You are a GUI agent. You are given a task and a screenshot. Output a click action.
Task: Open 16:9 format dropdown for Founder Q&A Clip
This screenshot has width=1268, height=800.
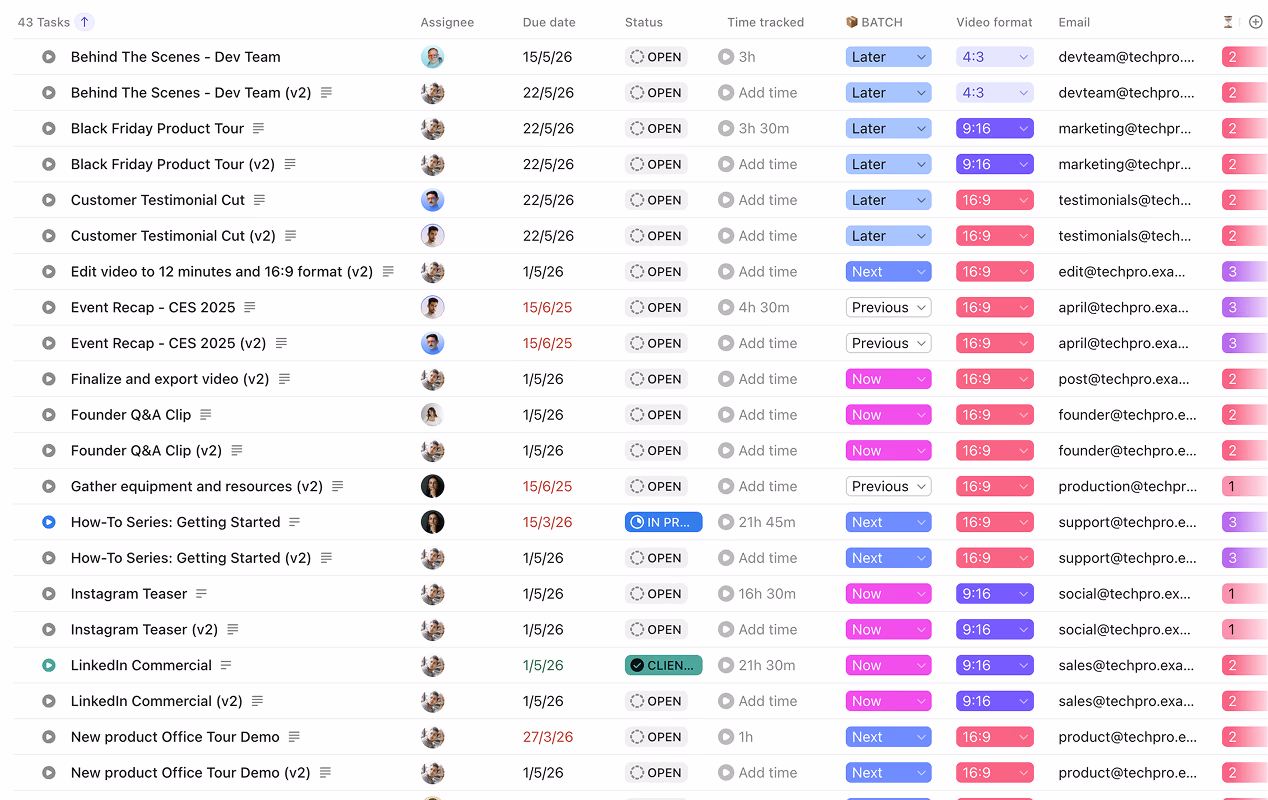[994, 415]
